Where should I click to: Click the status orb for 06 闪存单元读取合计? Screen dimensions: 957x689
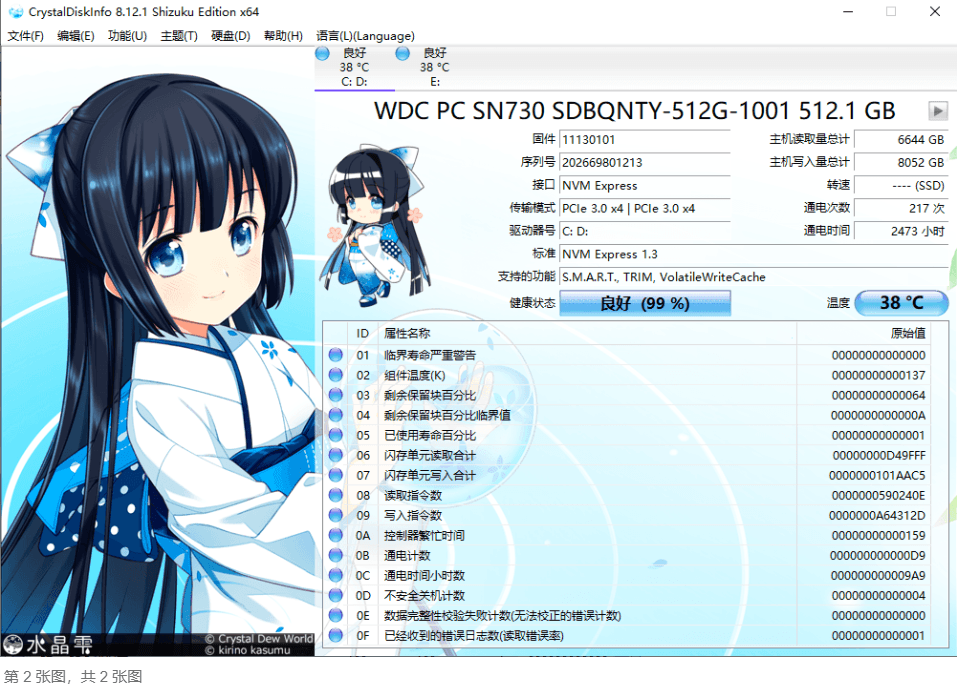click(336, 455)
